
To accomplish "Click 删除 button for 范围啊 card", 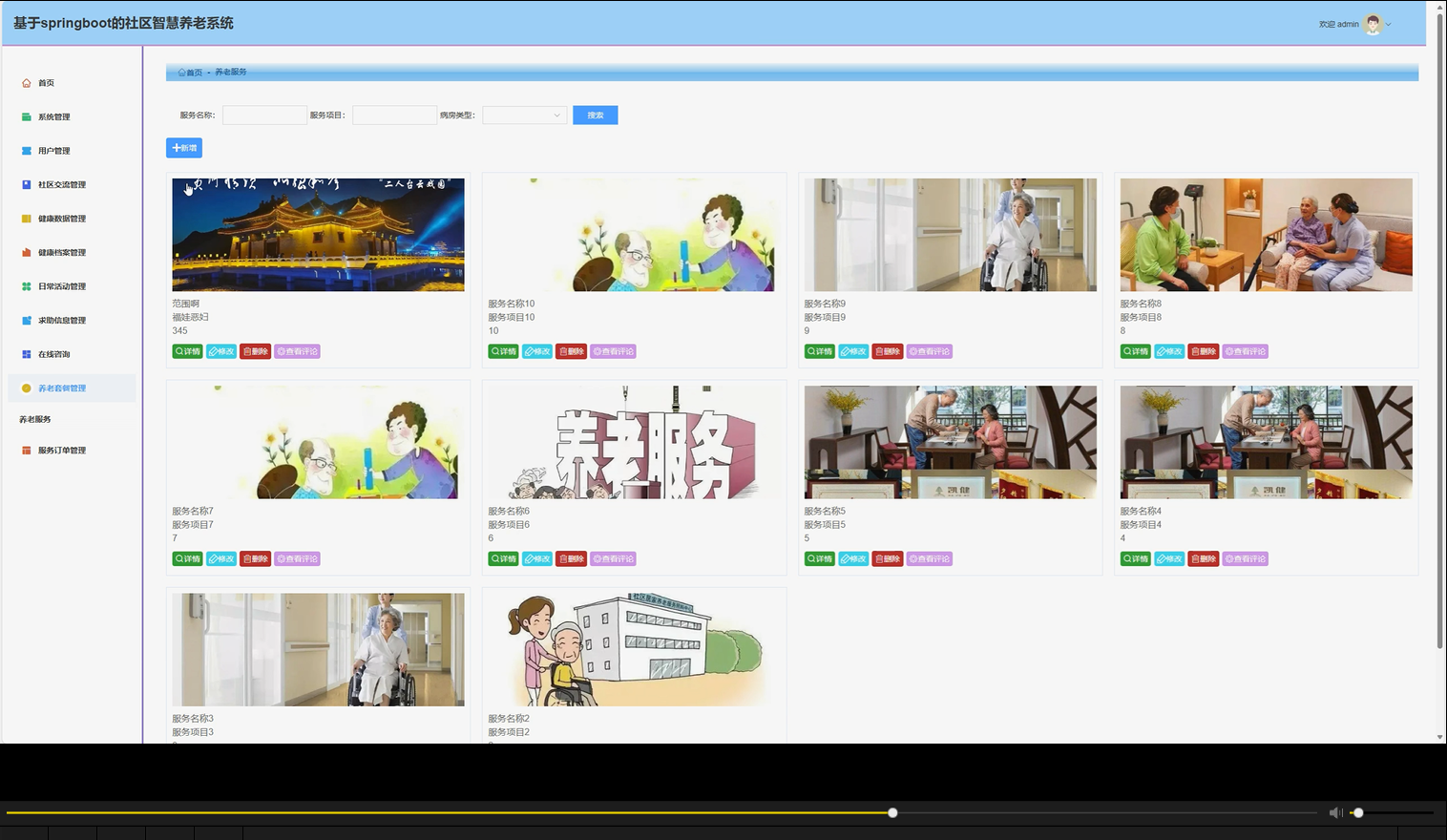I will 255,351.
